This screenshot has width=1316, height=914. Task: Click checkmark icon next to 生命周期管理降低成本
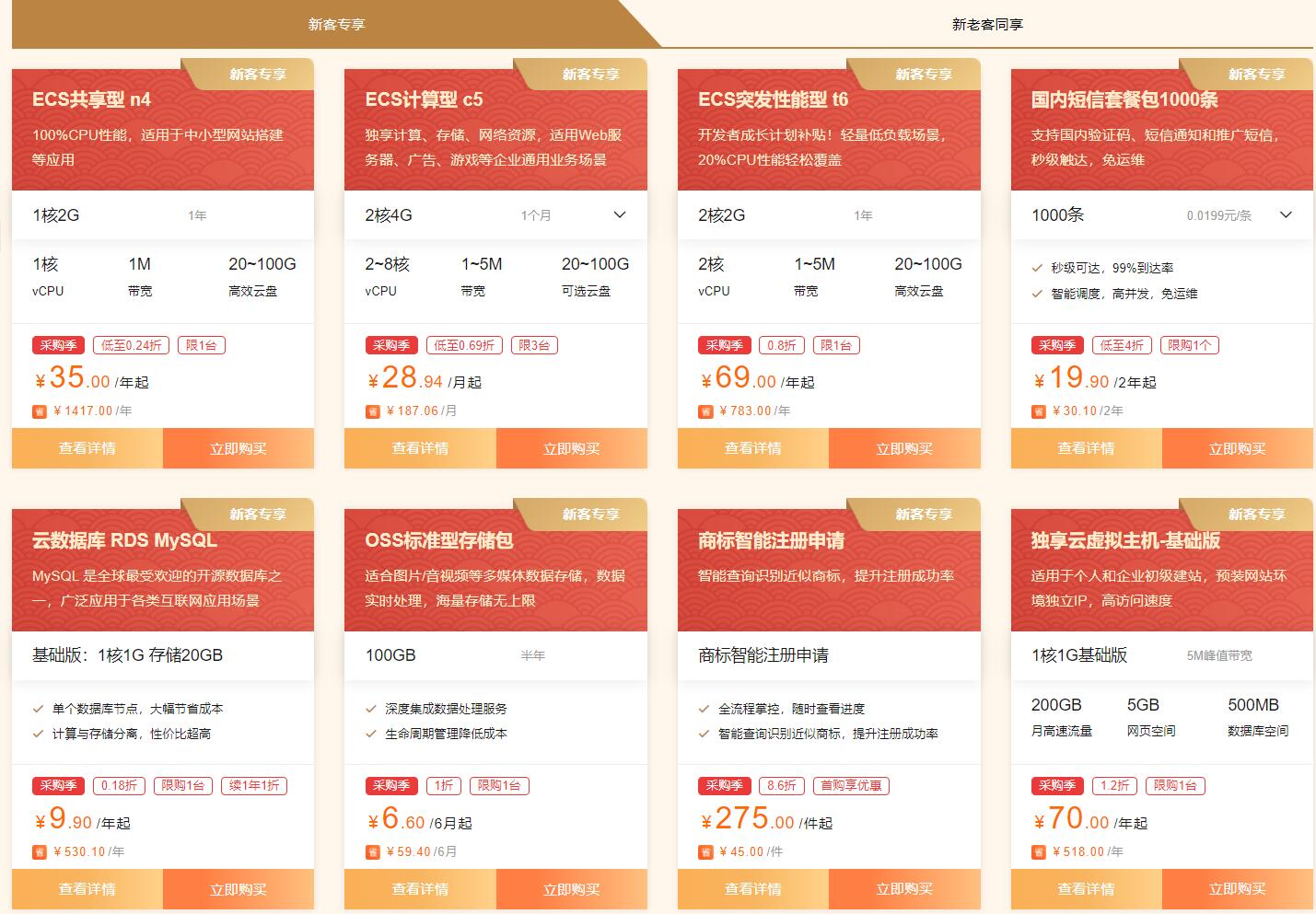click(371, 734)
